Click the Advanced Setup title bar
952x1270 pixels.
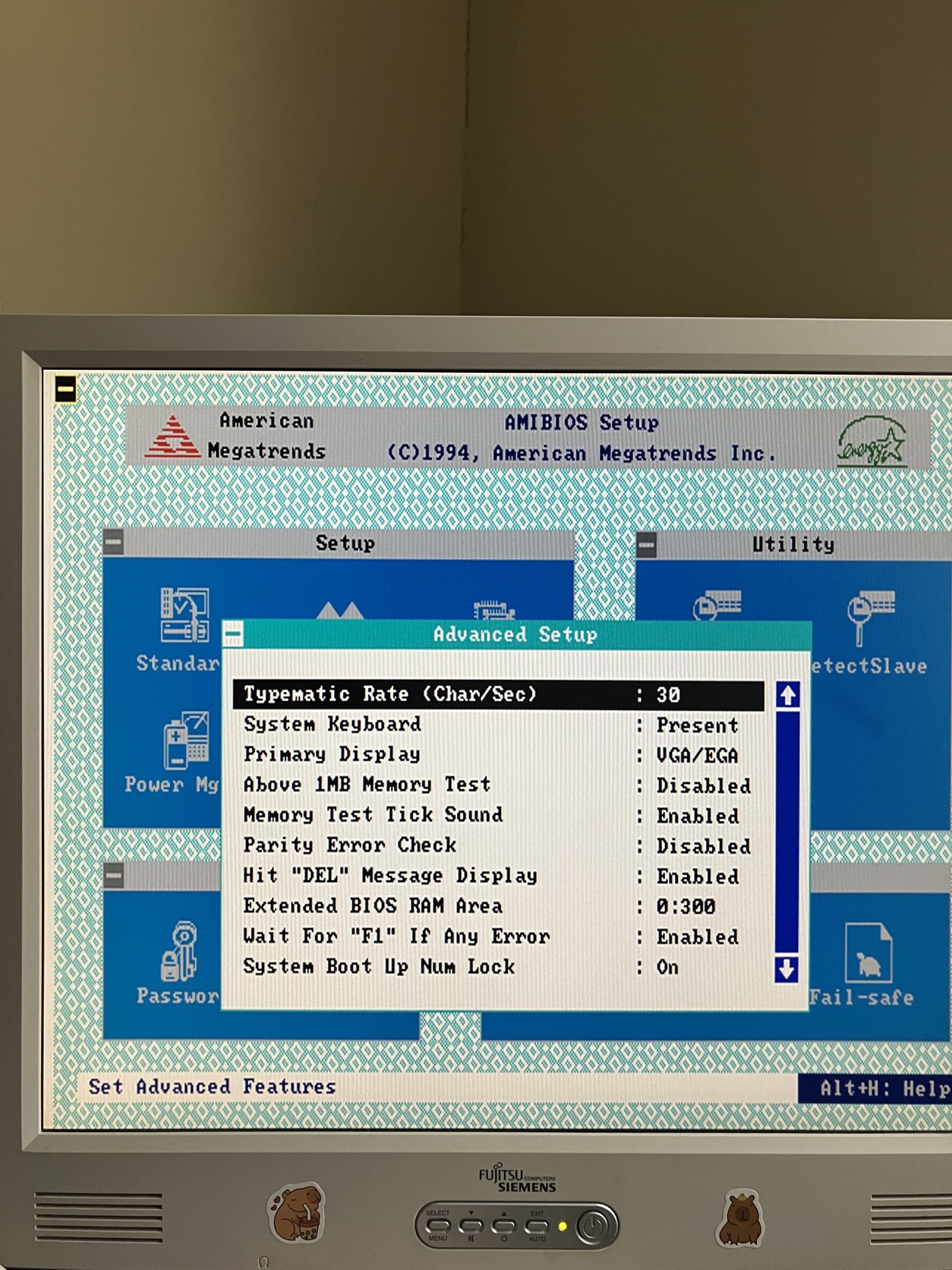point(516,634)
